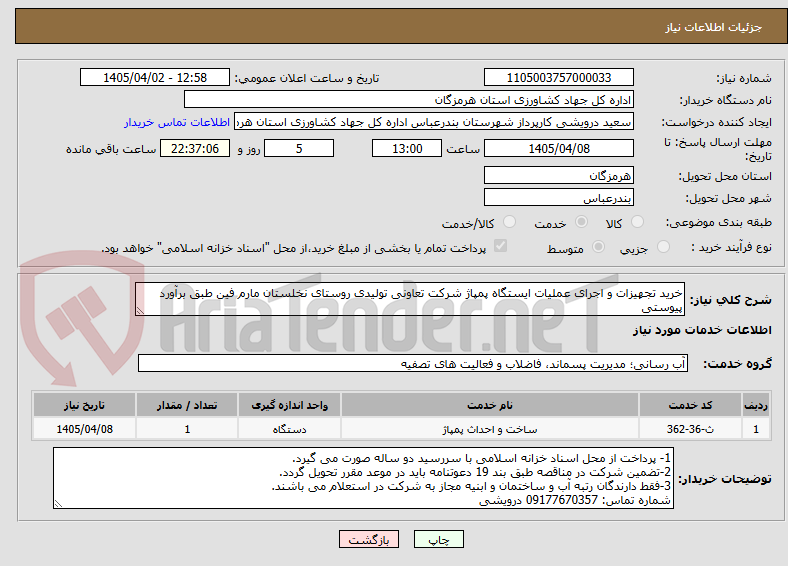
Task: Click the description textarea resize handle
Action: coord(140,311)
